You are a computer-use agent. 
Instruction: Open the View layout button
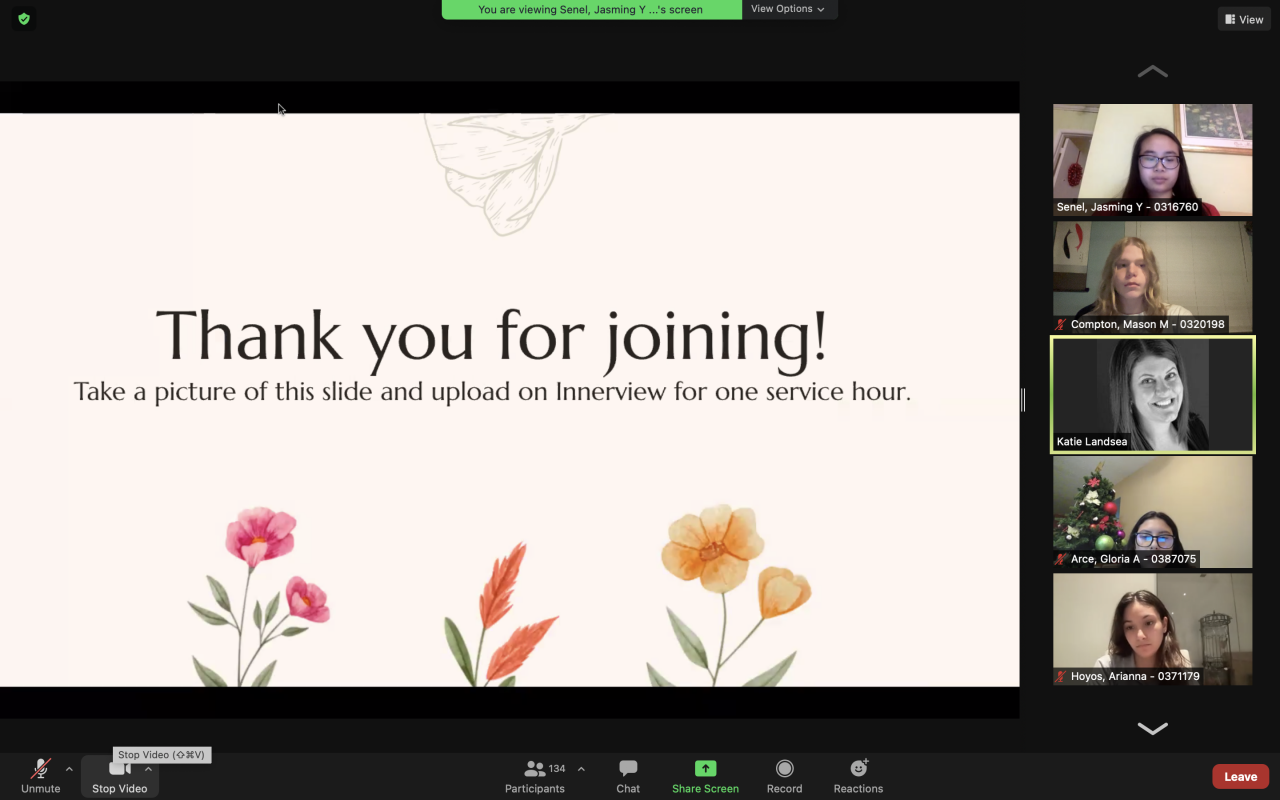(x=1244, y=19)
